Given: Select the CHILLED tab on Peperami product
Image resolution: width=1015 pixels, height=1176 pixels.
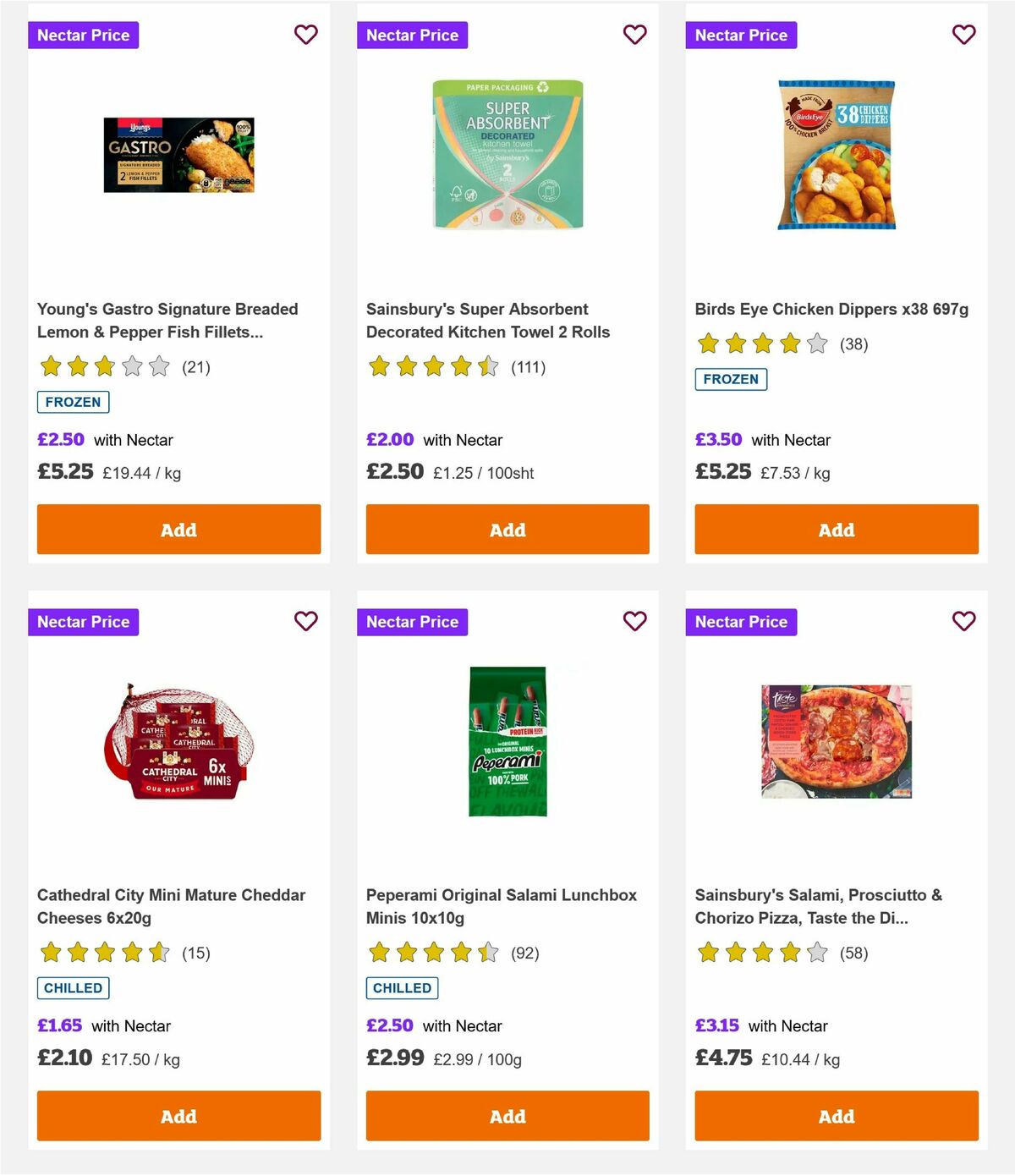Looking at the screenshot, I should coord(402,987).
